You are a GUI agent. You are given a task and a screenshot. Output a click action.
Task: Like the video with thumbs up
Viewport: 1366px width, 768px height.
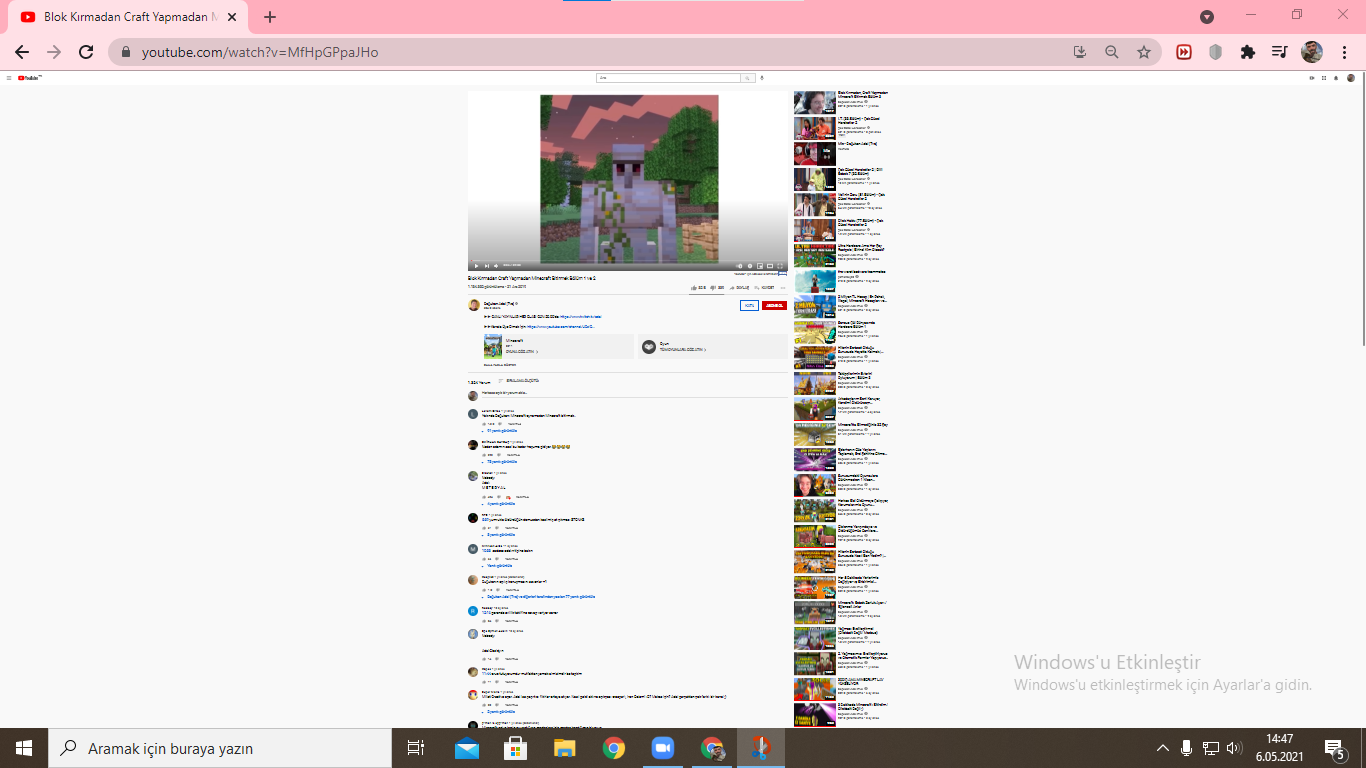[x=698, y=287]
